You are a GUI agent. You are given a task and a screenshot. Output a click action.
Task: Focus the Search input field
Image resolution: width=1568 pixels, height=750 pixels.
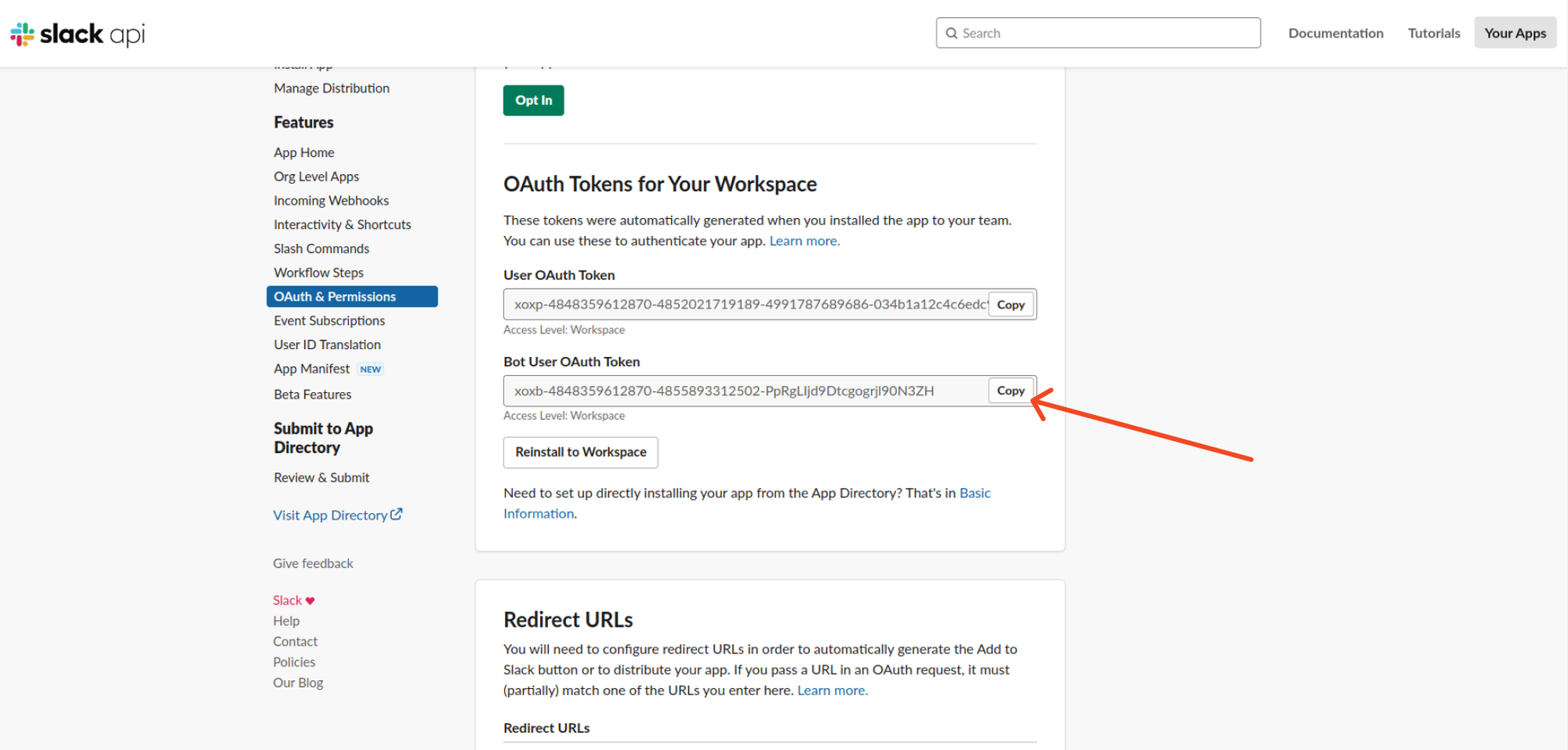tap(1105, 33)
